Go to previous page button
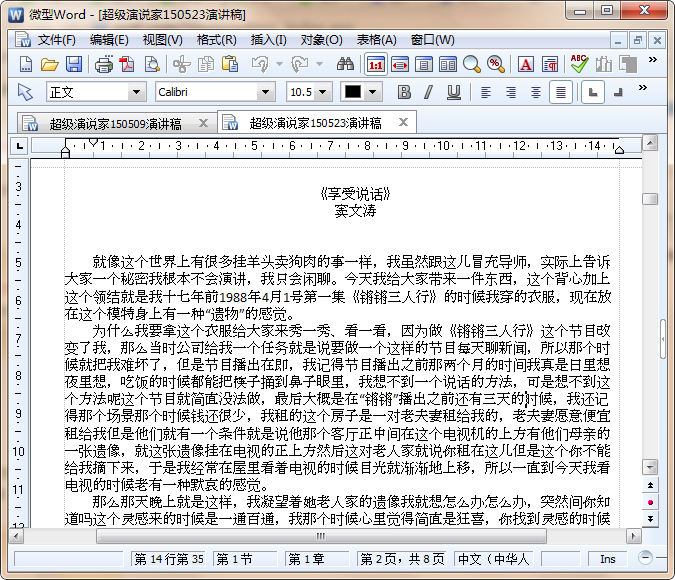The height and width of the screenshot is (580, 675). pyautogui.click(x=650, y=485)
